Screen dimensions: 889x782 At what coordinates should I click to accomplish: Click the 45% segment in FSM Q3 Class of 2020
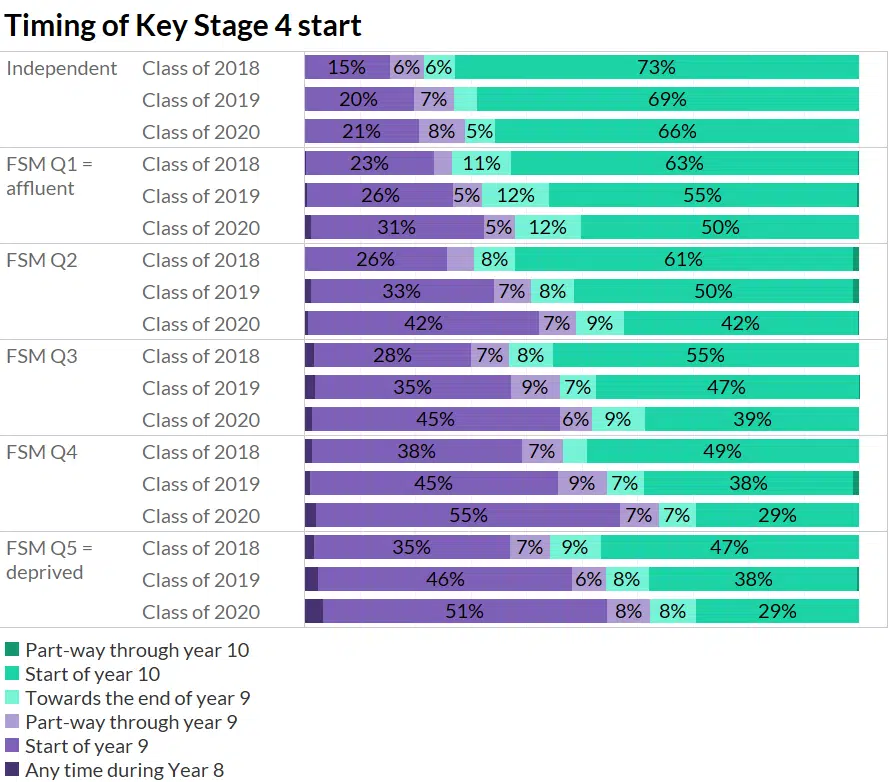[436, 420]
